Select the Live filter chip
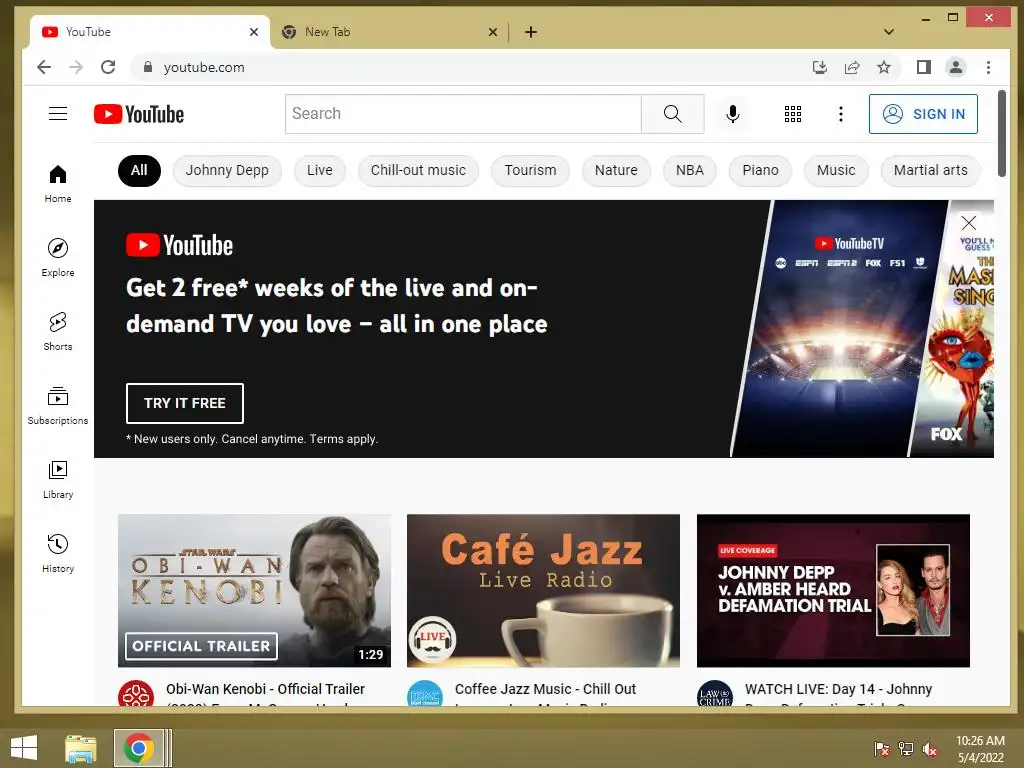Image resolution: width=1024 pixels, height=768 pixels. coord(320,170)
